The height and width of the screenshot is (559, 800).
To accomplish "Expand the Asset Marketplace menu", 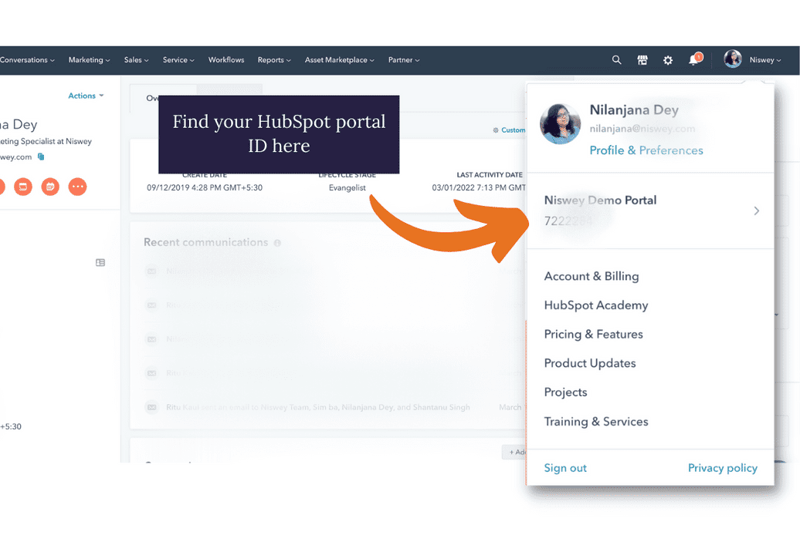I will [339, 60].
